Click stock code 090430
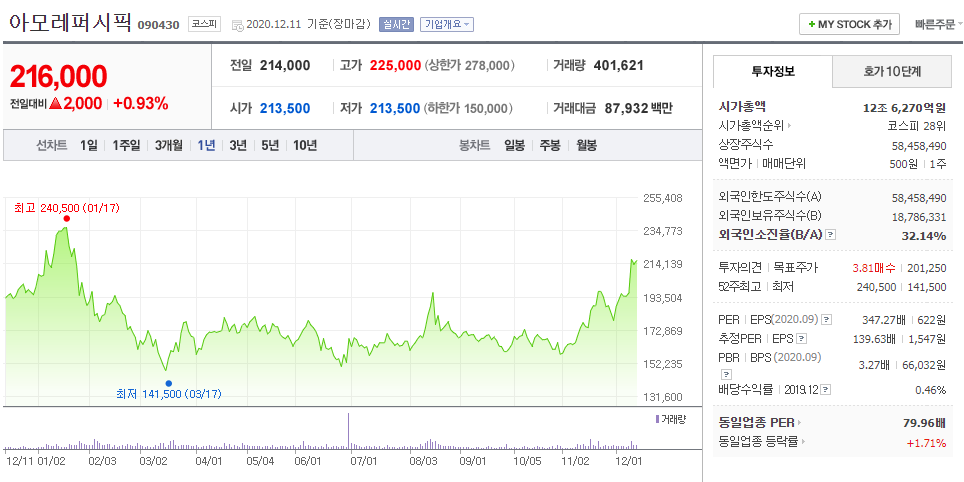The height and width of the screenshot is (482, 964). pyautogui.click(x=159, y=25)
